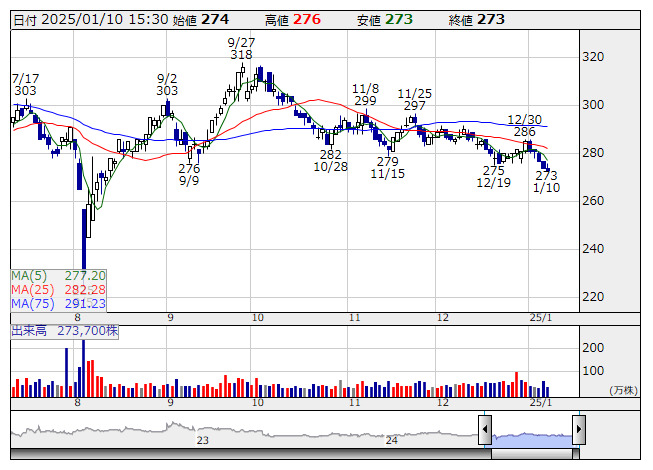The image size is (653, 470).
Task: Click the 11/8 299 high label
Action: point(365,95)
